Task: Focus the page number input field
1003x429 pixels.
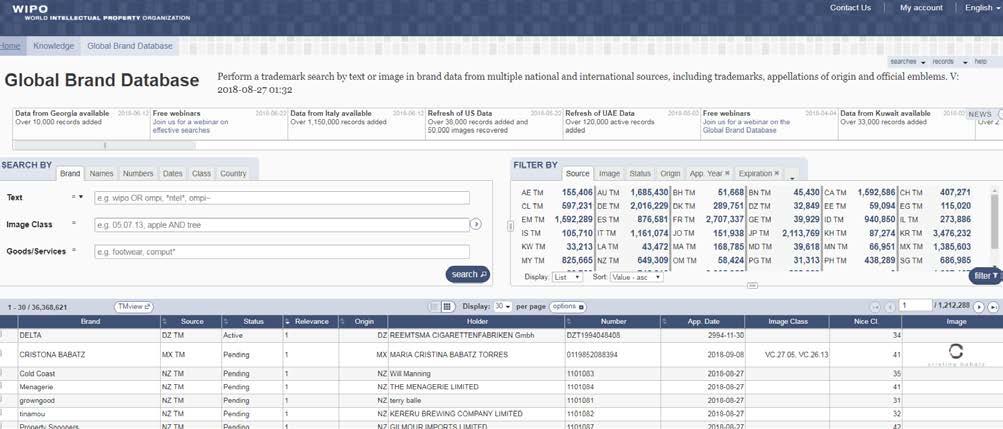Action: pos(915,306)
